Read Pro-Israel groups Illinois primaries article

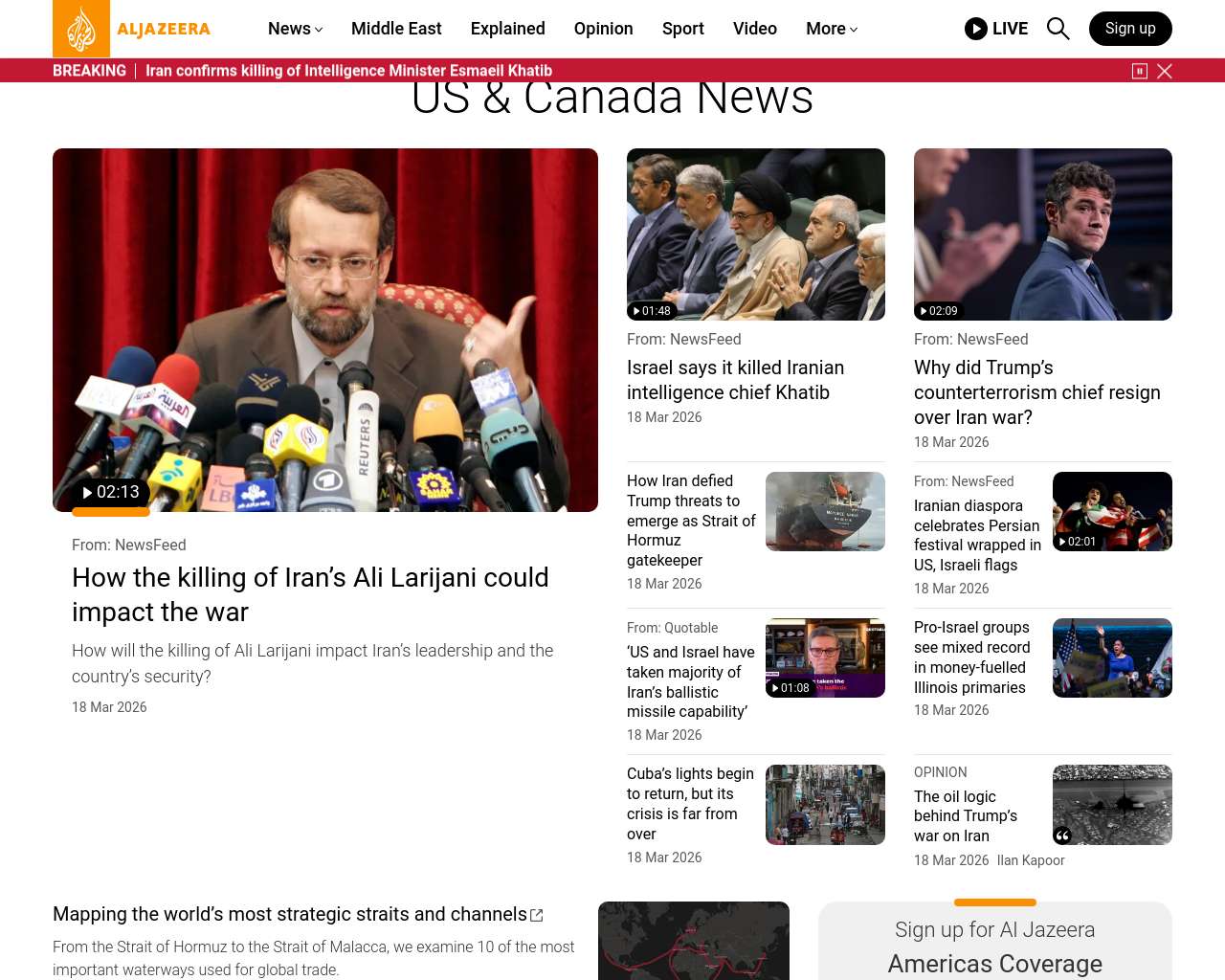971,657
